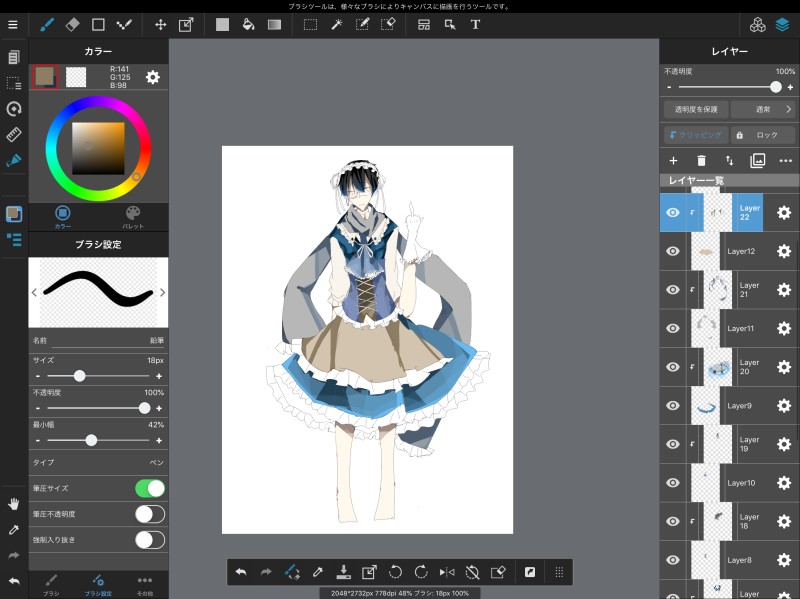800x599 pixels.
Task: Show next brush preview with right chevron
Action: pyautogui.click(x=162, y=292)
